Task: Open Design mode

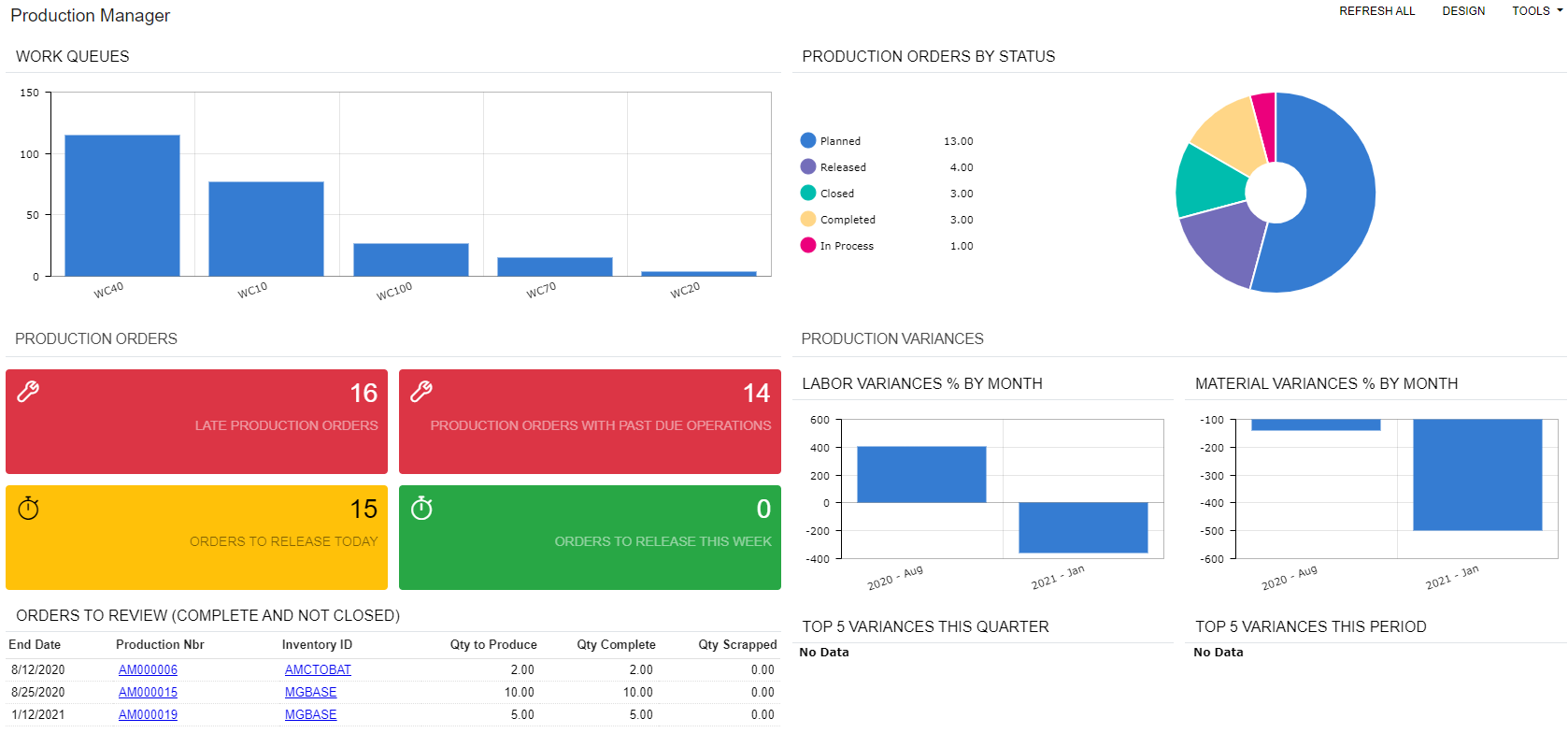Action: (x=1463, y=11)
